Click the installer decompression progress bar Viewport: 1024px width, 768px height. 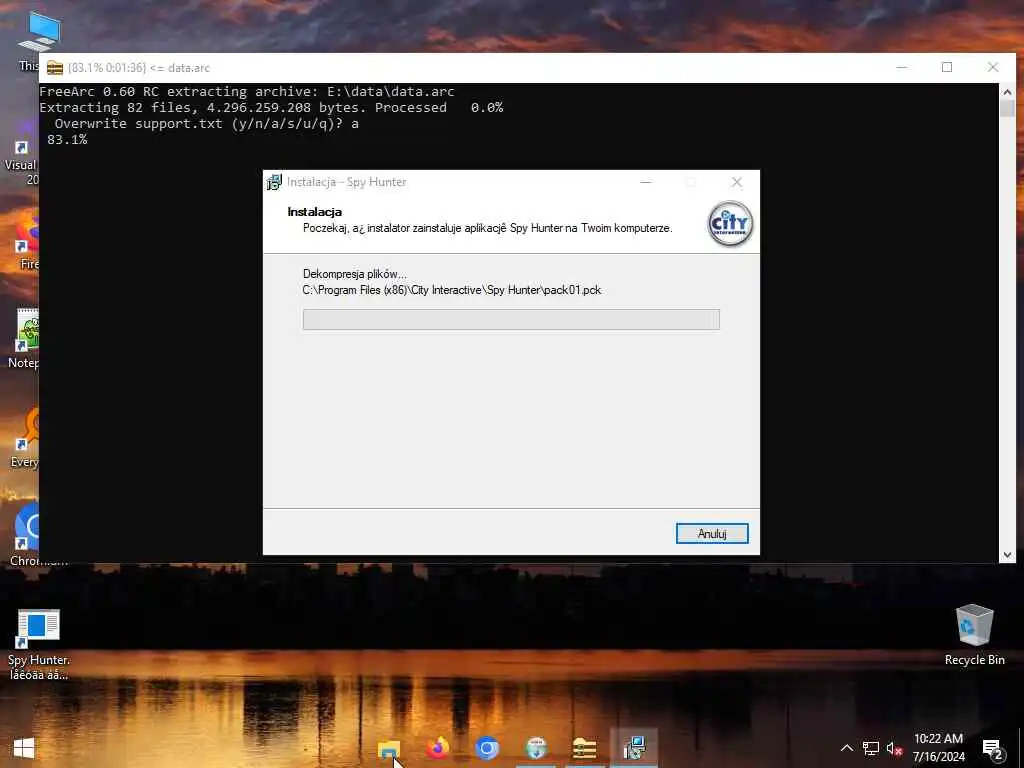pos(511,319)
